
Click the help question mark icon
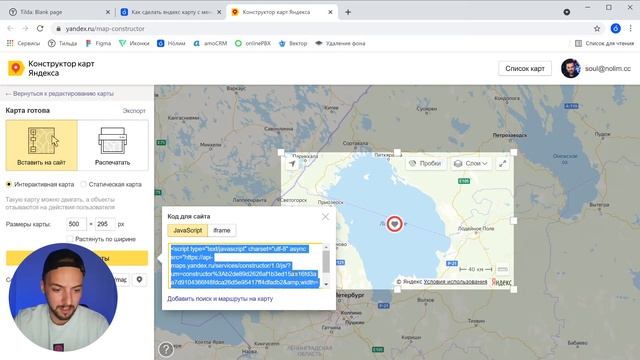(166, 349)
